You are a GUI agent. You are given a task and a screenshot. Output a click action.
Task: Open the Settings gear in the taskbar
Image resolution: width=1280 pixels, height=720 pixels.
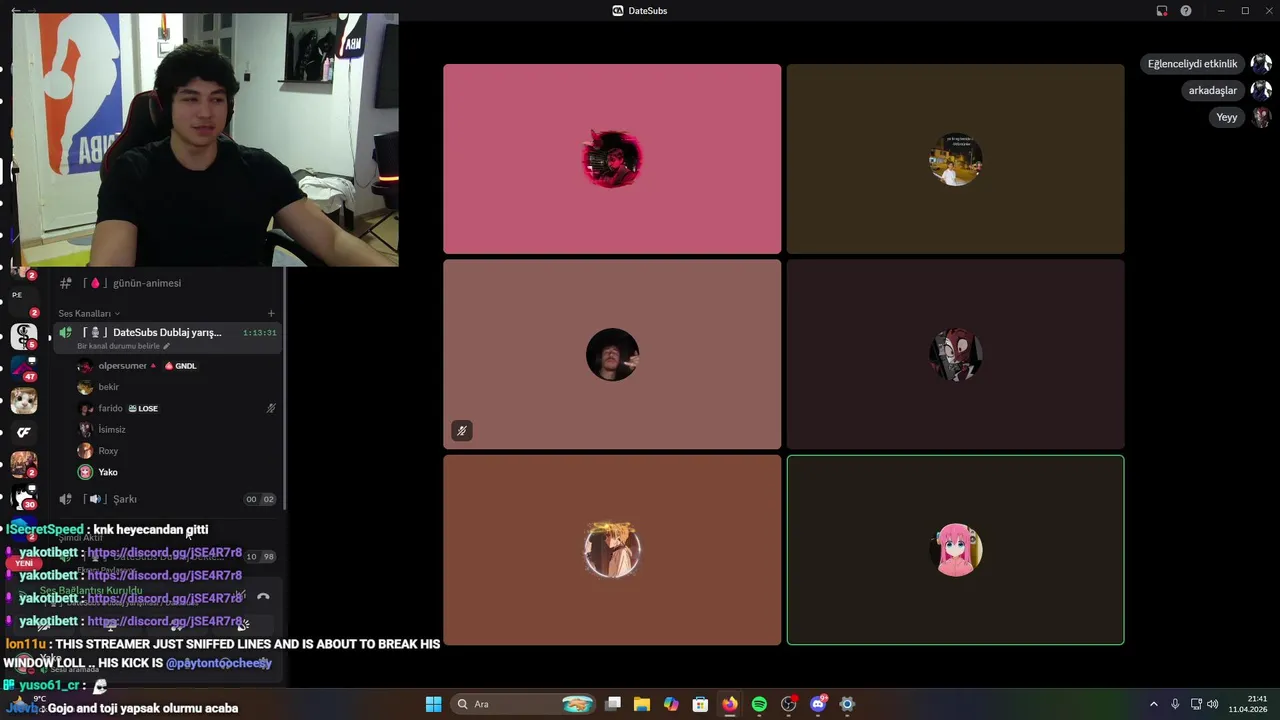coord(847,704)
